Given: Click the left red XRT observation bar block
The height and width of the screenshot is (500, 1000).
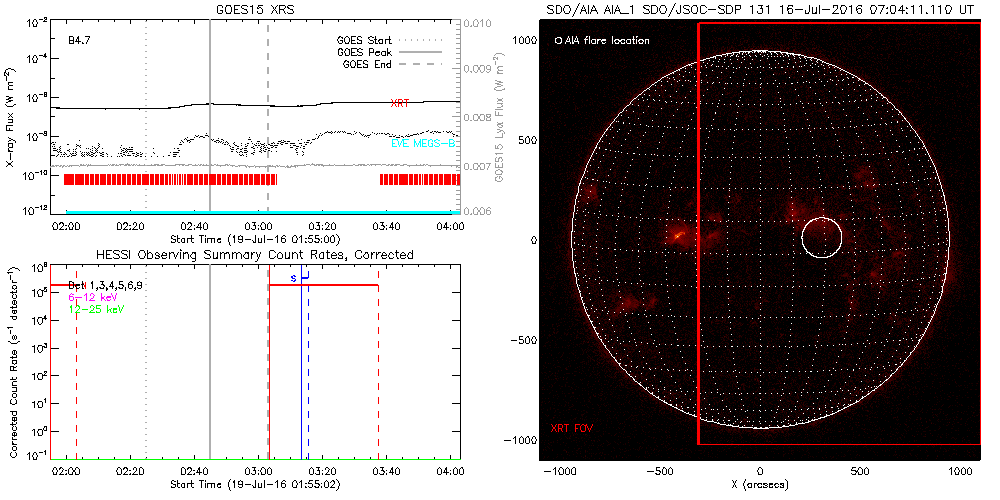Looking at the screenshot, I should pos(171,179).
